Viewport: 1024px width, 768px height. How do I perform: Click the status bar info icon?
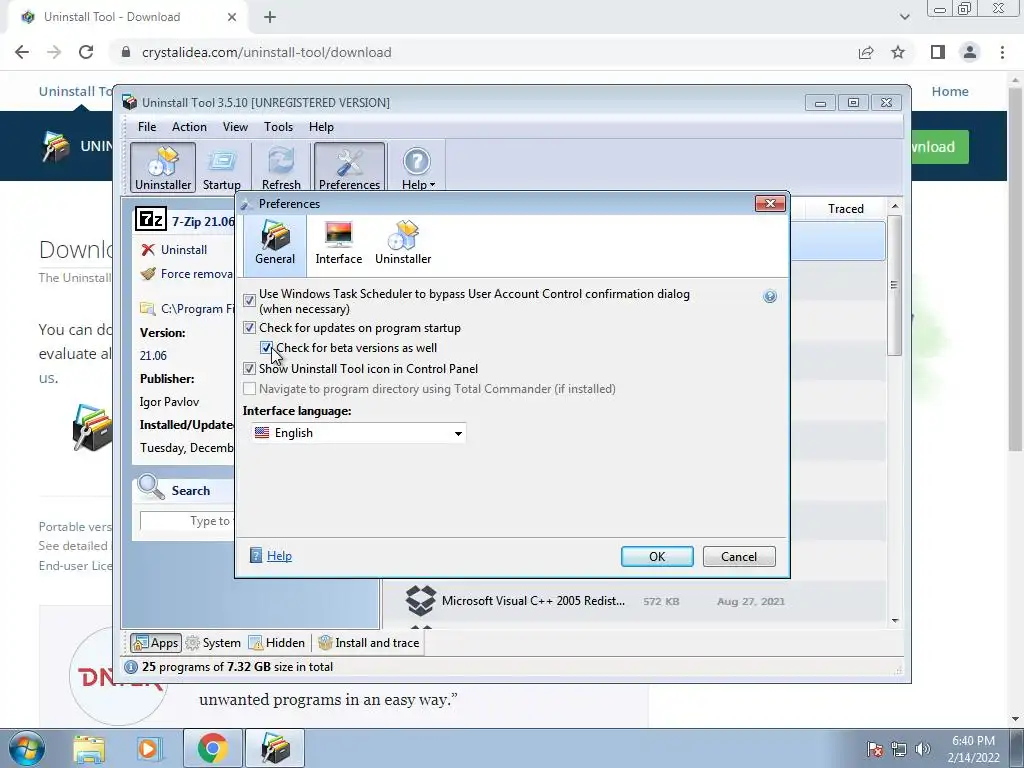click(131, 667)
